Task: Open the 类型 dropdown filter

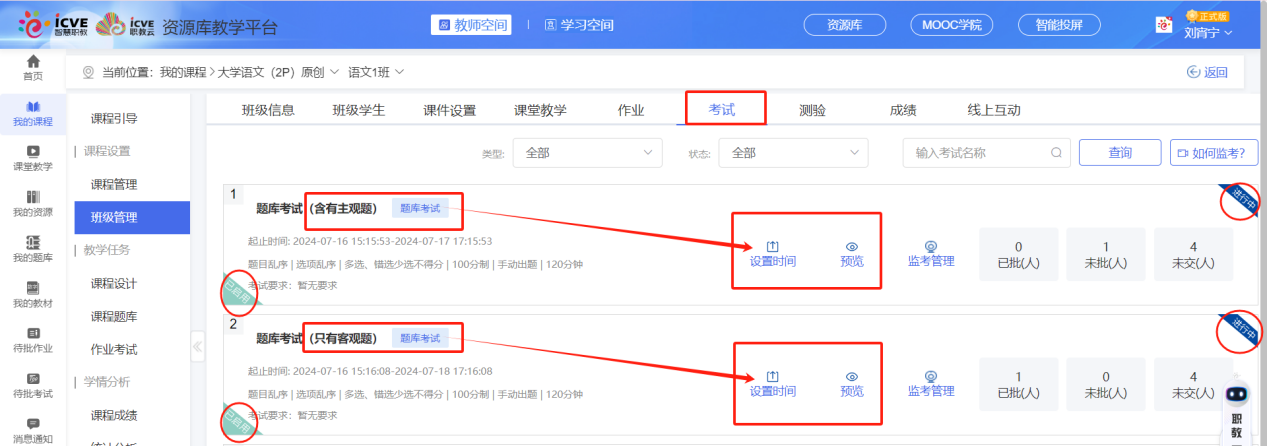Action: (x=586, y=153)
